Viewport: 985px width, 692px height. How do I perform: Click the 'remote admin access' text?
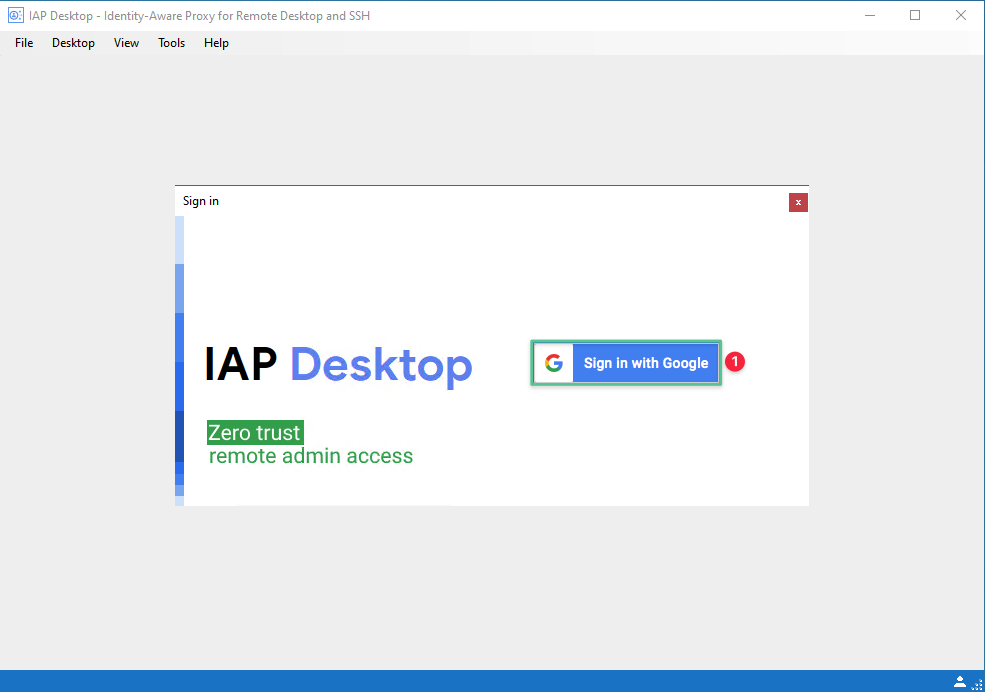311,456
